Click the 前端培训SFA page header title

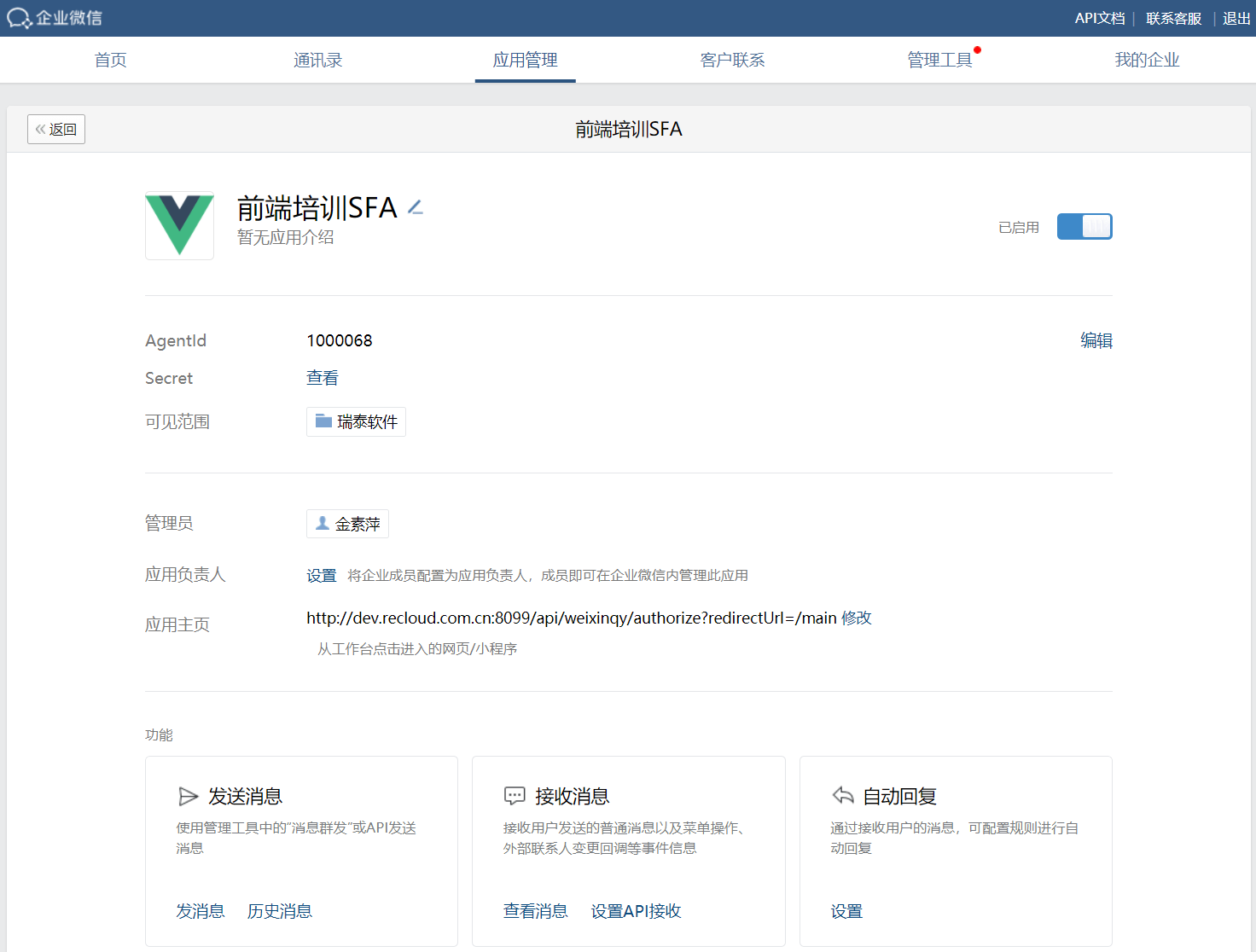629,129
